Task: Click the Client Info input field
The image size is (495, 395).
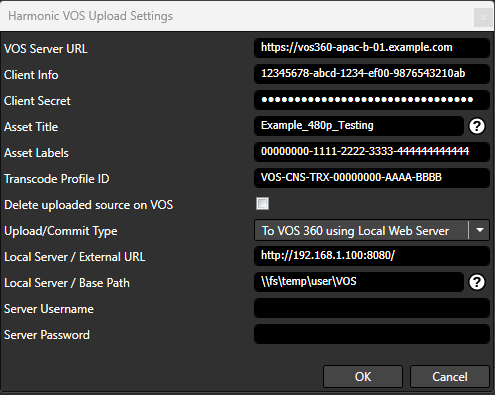Action: 372,74
